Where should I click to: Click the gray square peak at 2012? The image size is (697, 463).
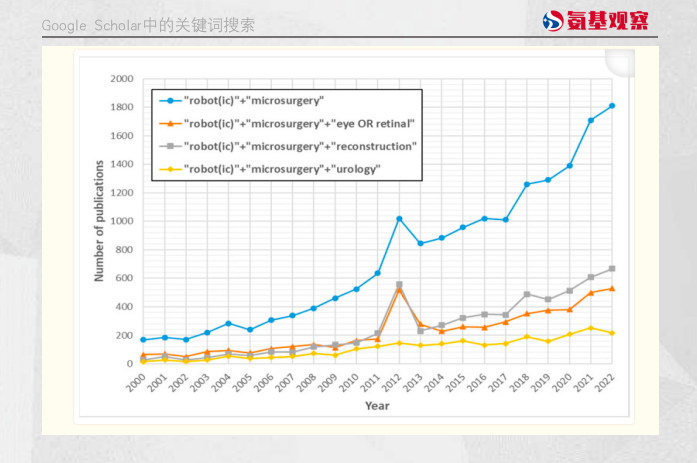[x=399, y=284]
